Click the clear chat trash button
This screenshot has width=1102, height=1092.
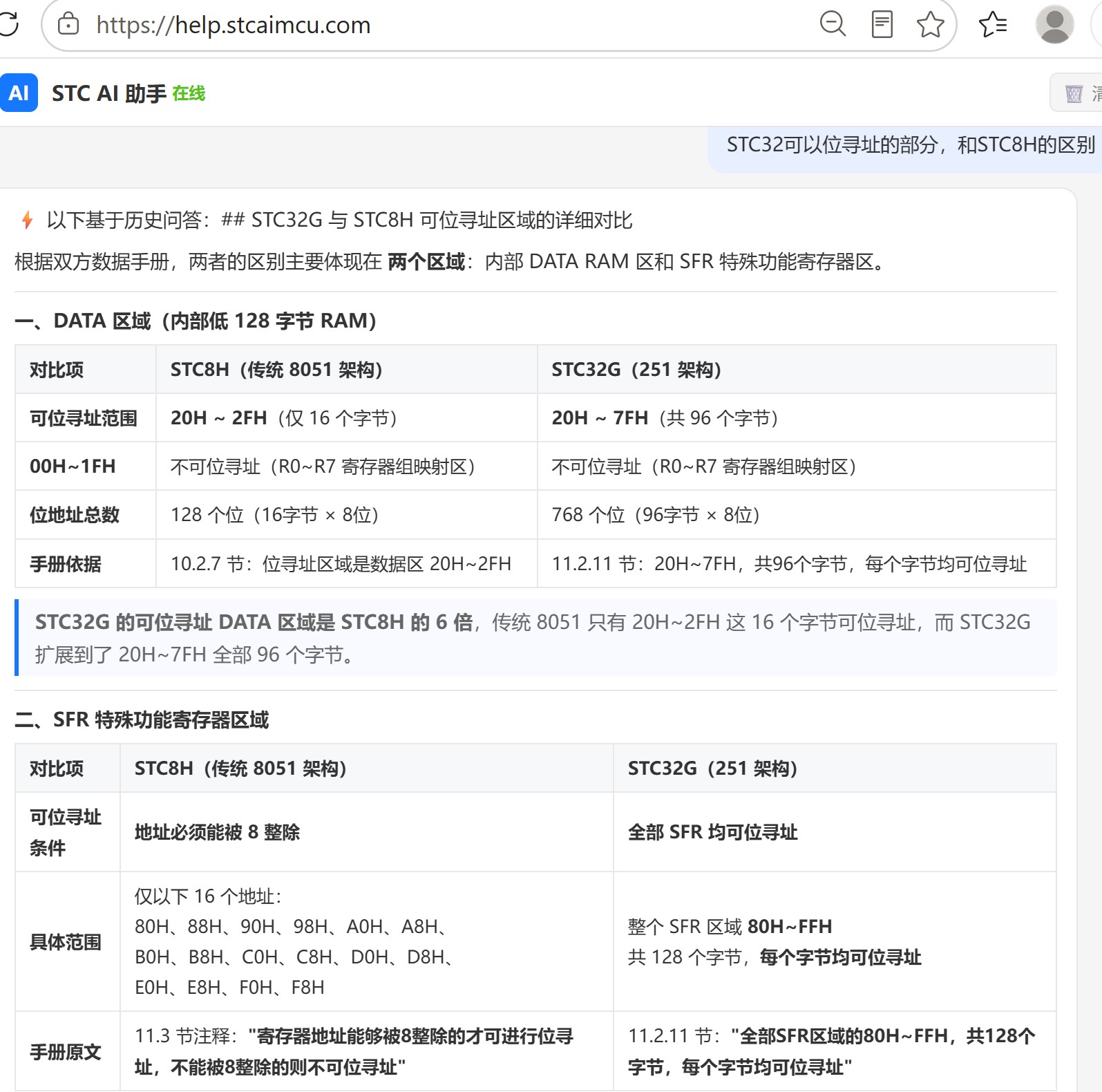coord(1076,93)
